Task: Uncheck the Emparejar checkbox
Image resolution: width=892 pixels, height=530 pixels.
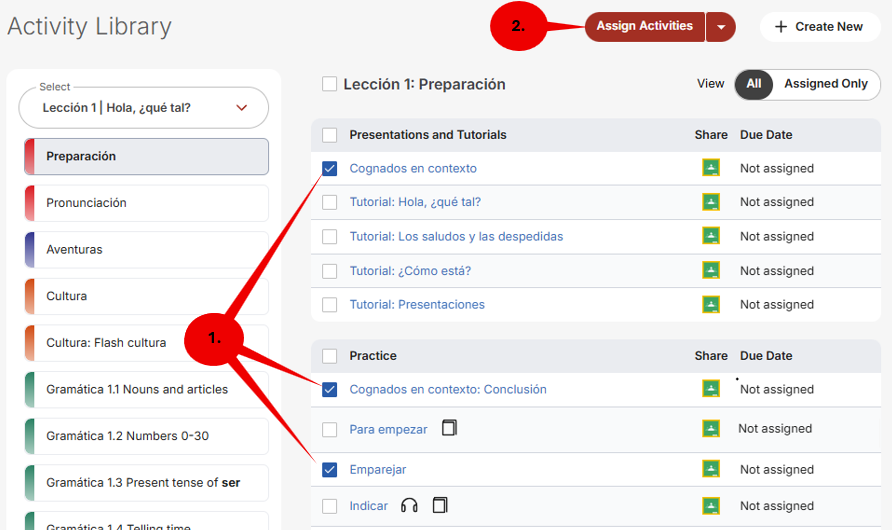Action: tap(329, 470)
